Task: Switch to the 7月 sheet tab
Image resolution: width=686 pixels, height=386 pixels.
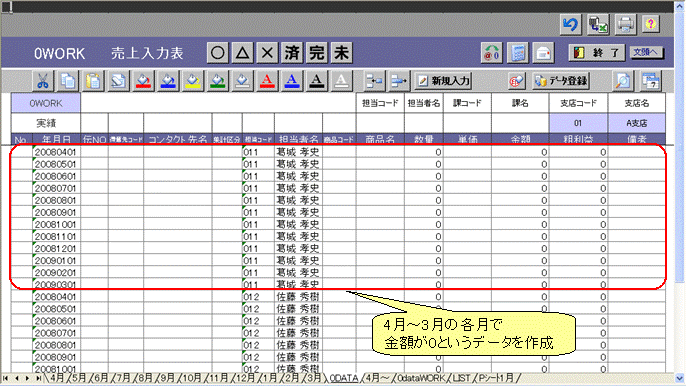Action: click(x=123, y=378)
